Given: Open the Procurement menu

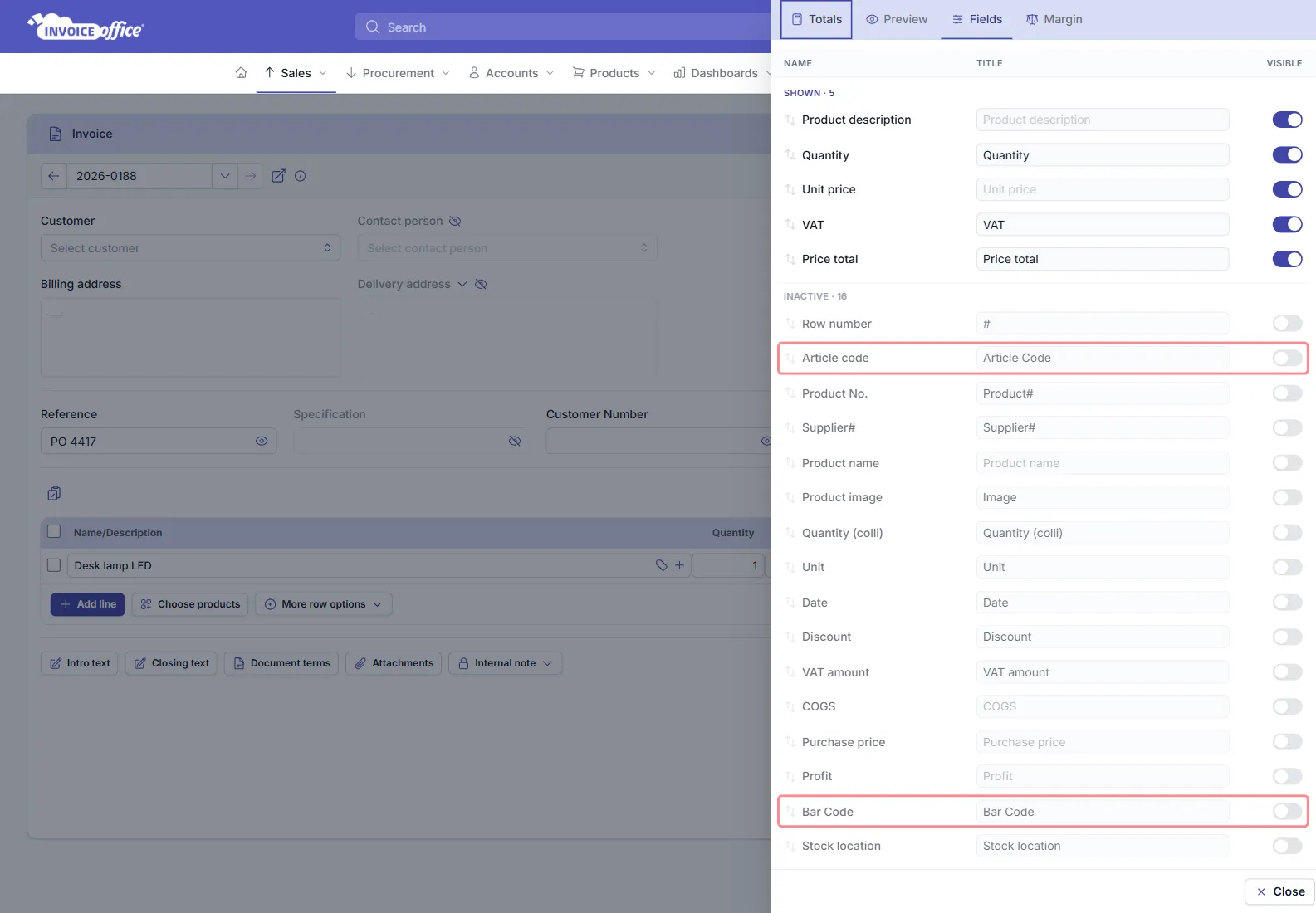Looking at the screenshot, I should [x=398, y=73].
